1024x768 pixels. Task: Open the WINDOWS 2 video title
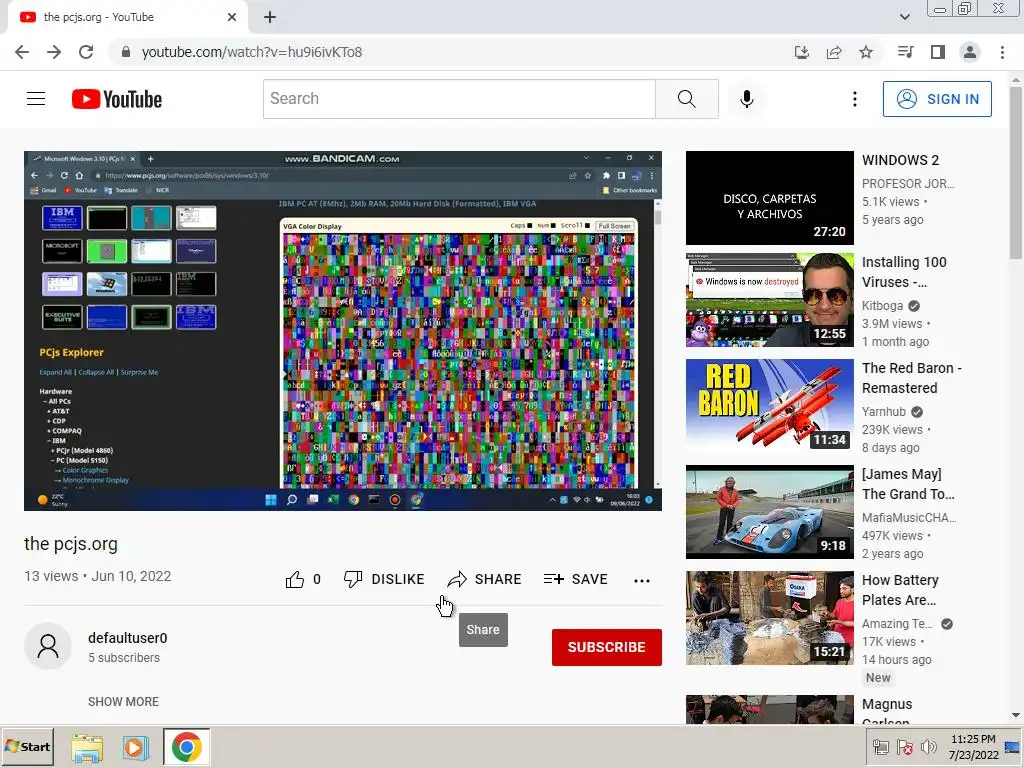pyautogui.click(x=901, y=160)
